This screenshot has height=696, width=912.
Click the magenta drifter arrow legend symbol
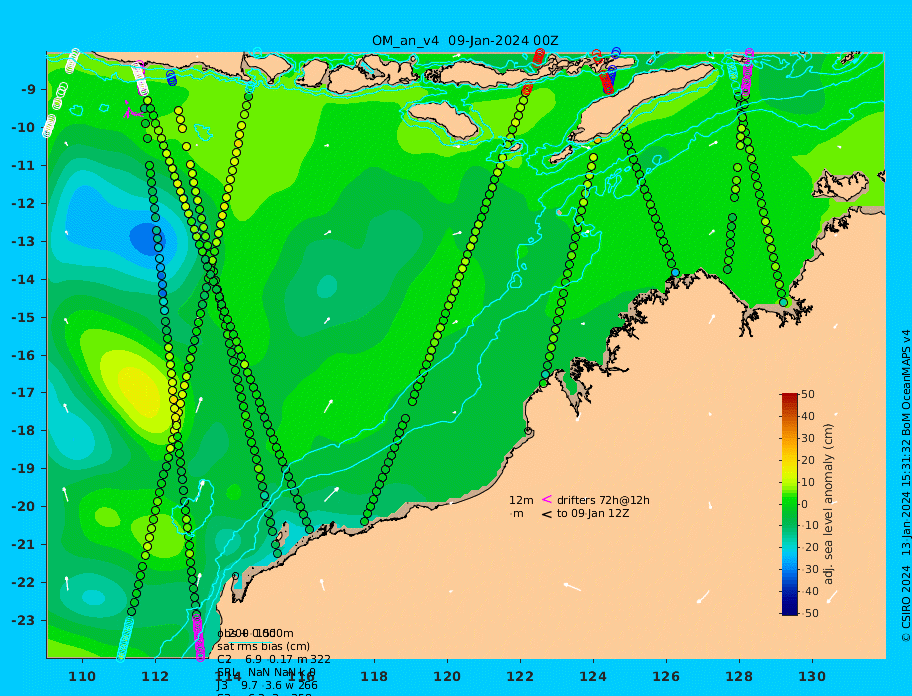click(x=547, y=499)
